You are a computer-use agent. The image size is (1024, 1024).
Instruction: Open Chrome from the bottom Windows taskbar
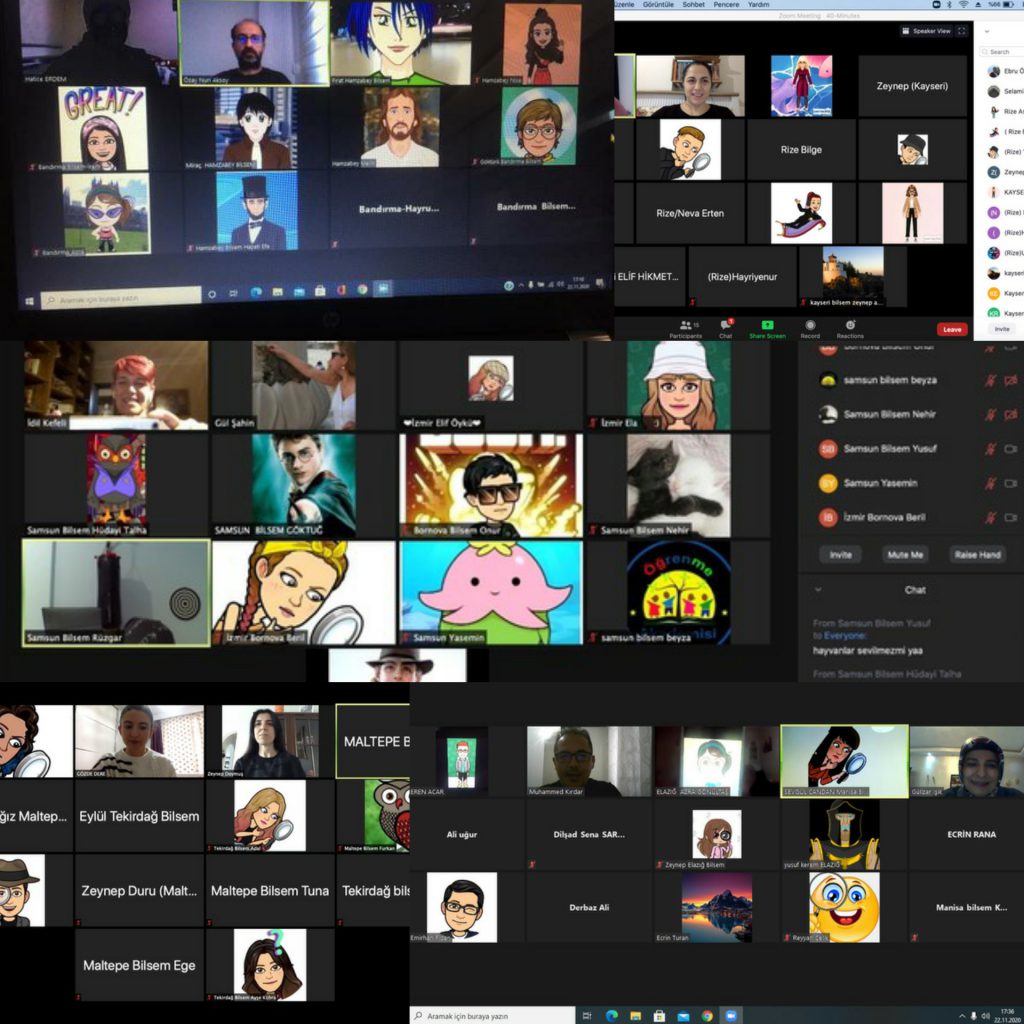point(707,1016)
